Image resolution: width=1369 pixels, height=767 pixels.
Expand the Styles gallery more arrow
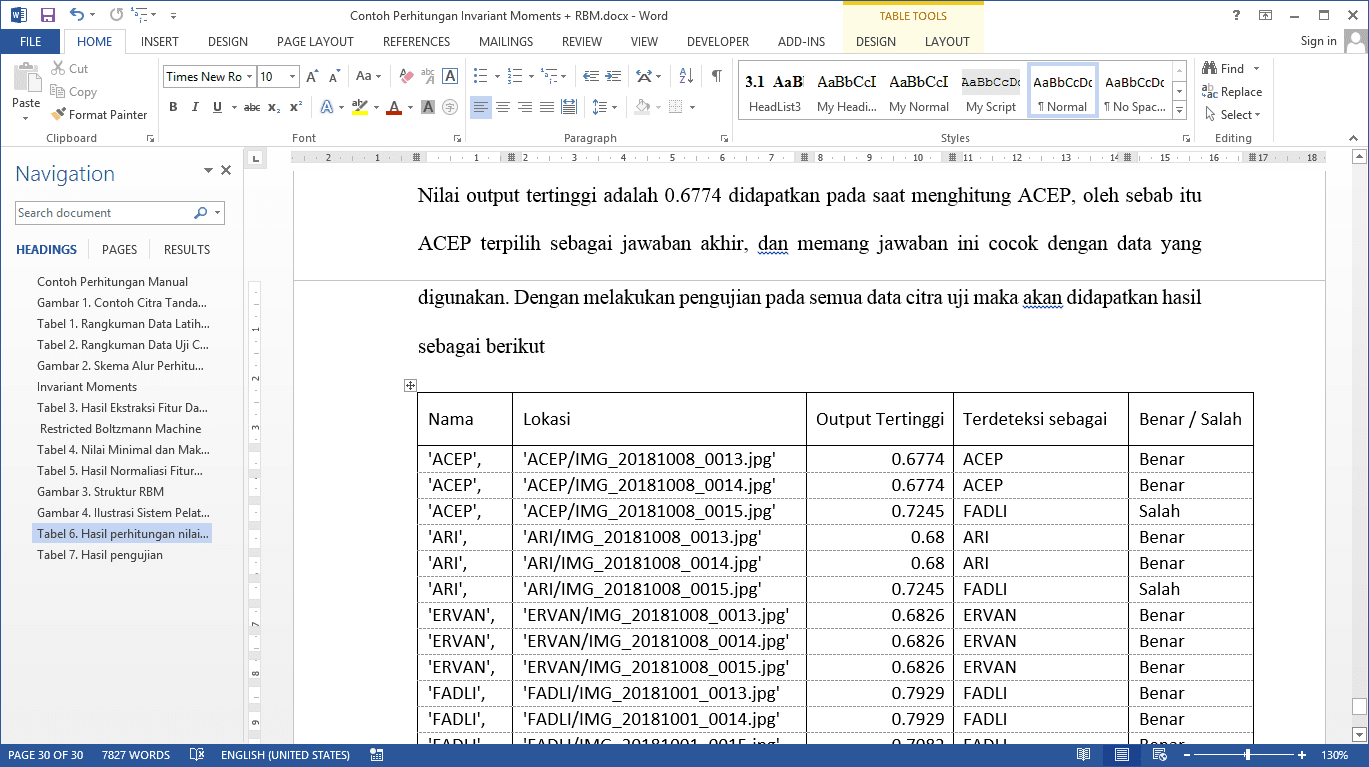pyautogui.click(x=1179, y=109)
